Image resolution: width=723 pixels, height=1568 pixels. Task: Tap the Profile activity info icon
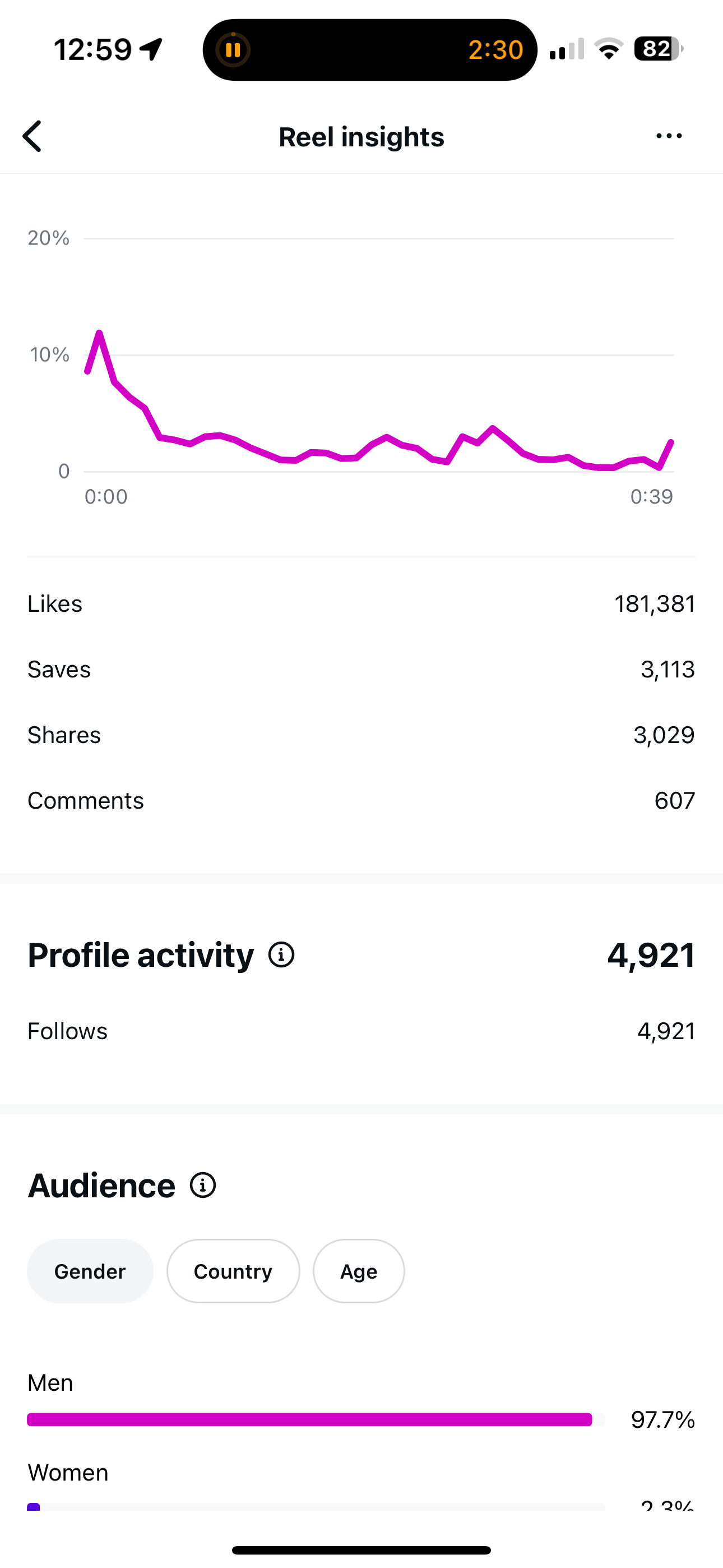pyautogui.click(x=281, y=954)
